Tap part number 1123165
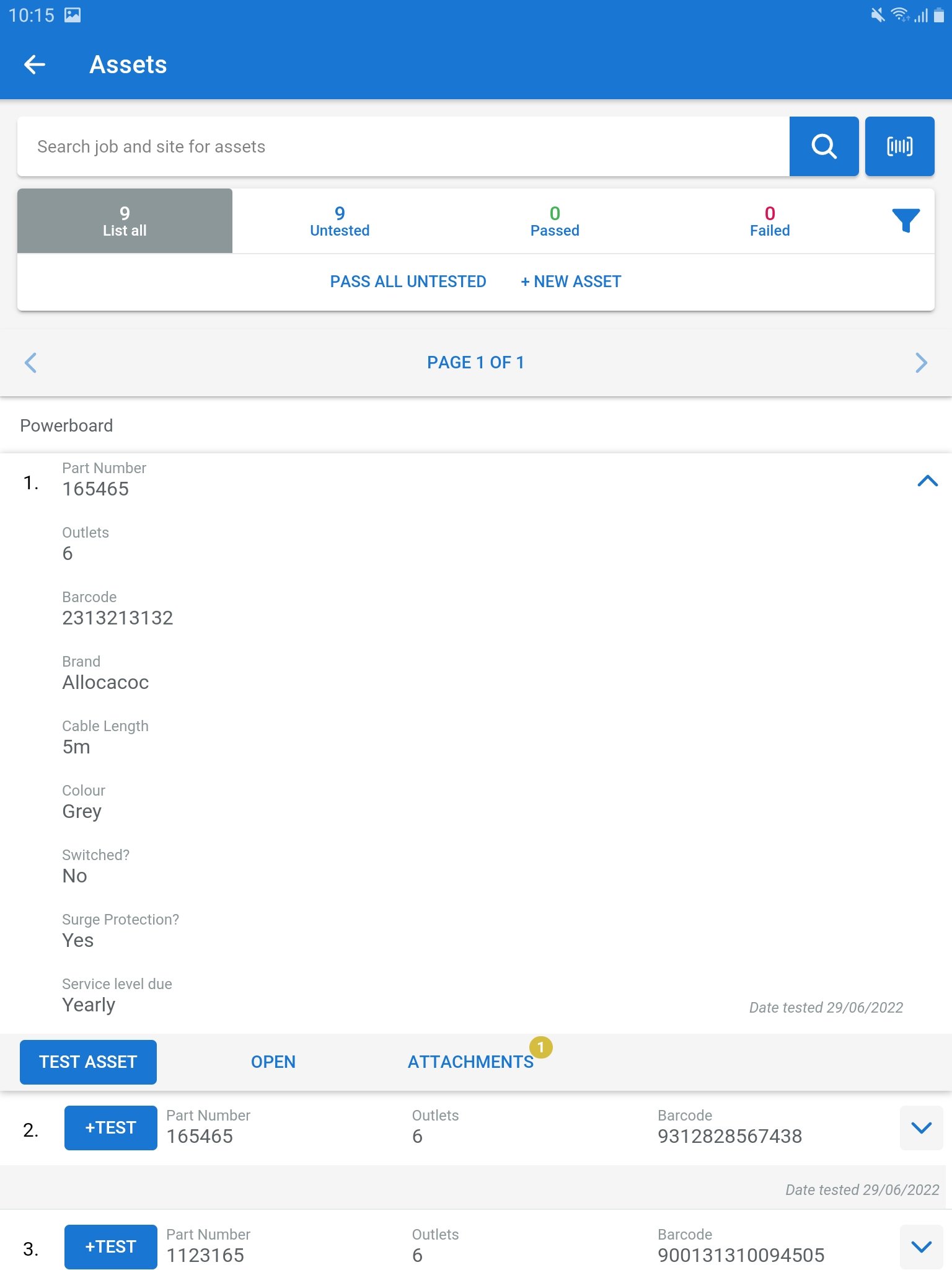Screen dimensions: 952x1270 click(x=205, y=1256)
